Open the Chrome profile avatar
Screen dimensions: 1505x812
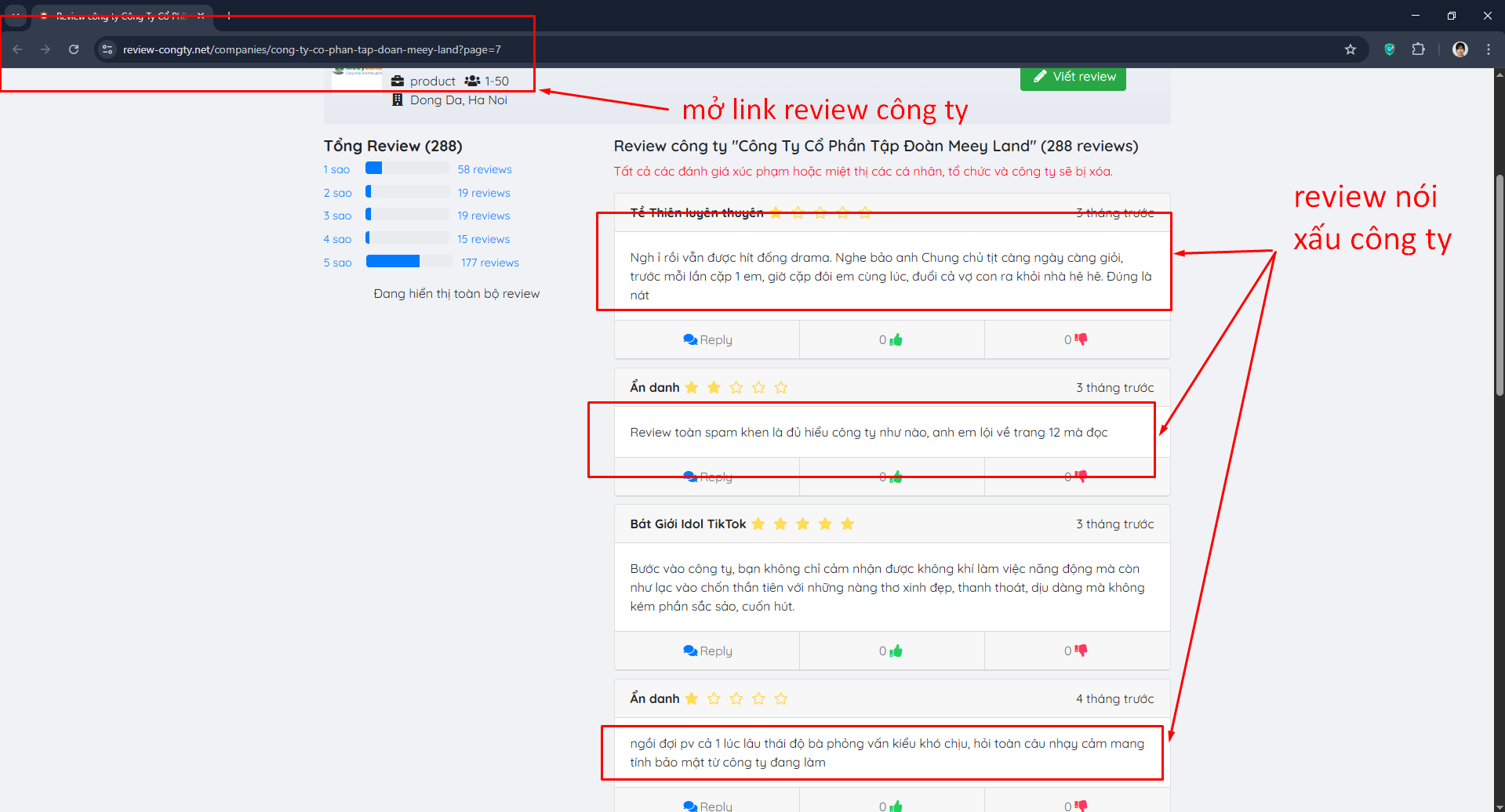[x=1460, y=49]
